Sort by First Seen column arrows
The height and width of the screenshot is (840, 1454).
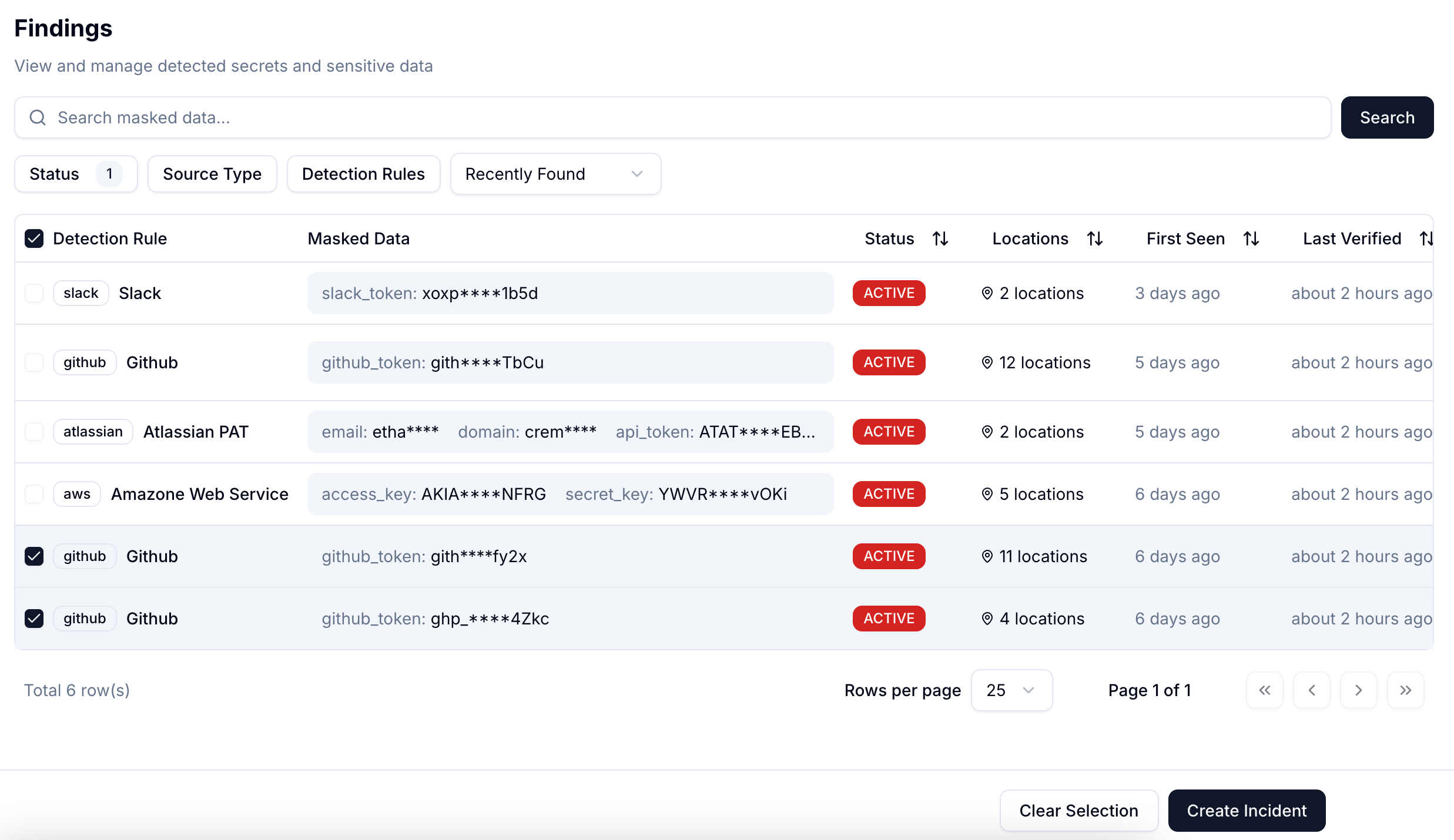1251,238
